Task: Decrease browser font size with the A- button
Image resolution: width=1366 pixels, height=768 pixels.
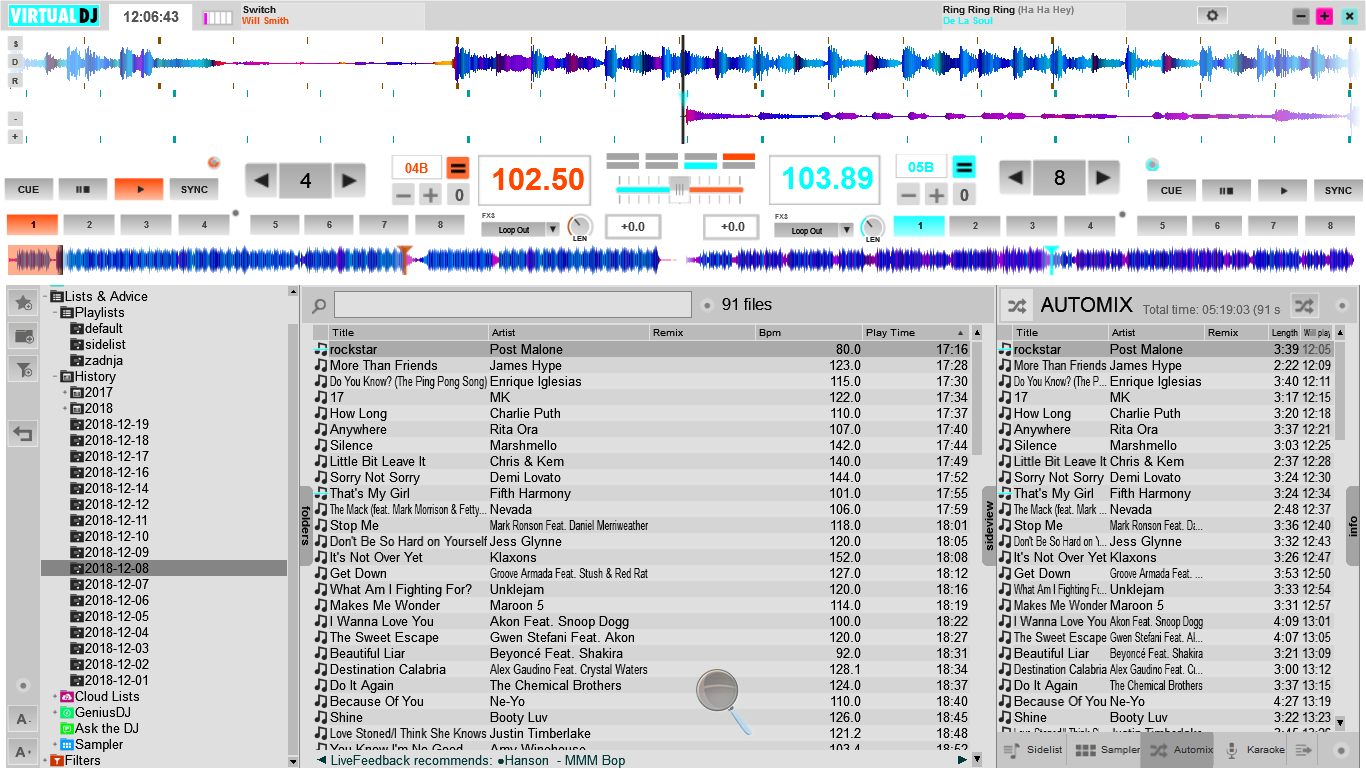Action: click(23, 719)
